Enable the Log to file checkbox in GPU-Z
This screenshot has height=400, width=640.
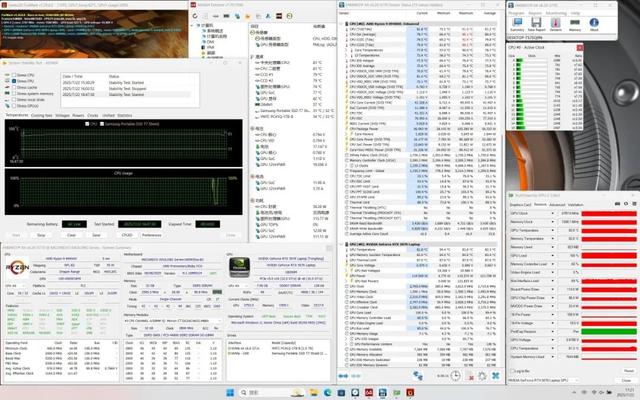click(x=512, y=371)
